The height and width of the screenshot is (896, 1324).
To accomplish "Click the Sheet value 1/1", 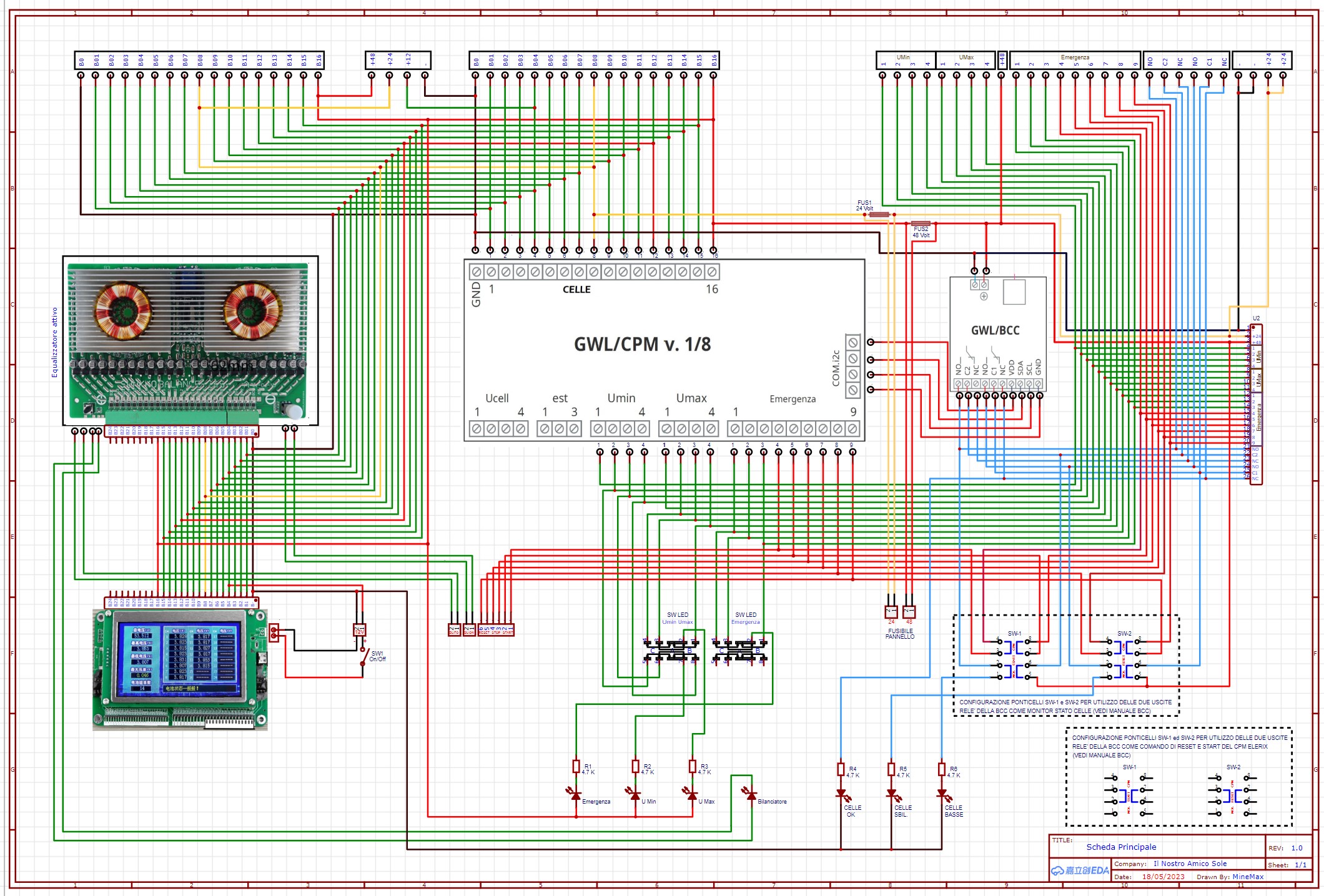I will [1300, 865].
